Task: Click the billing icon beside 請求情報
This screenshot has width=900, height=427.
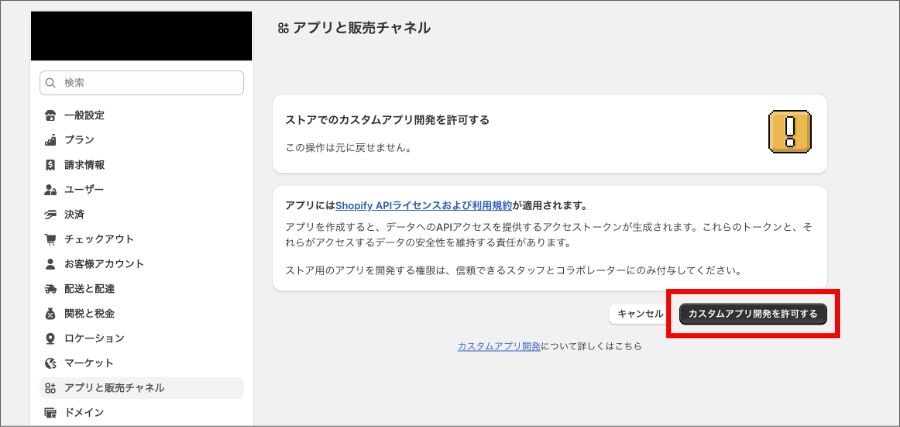Action: pos(51,165)
